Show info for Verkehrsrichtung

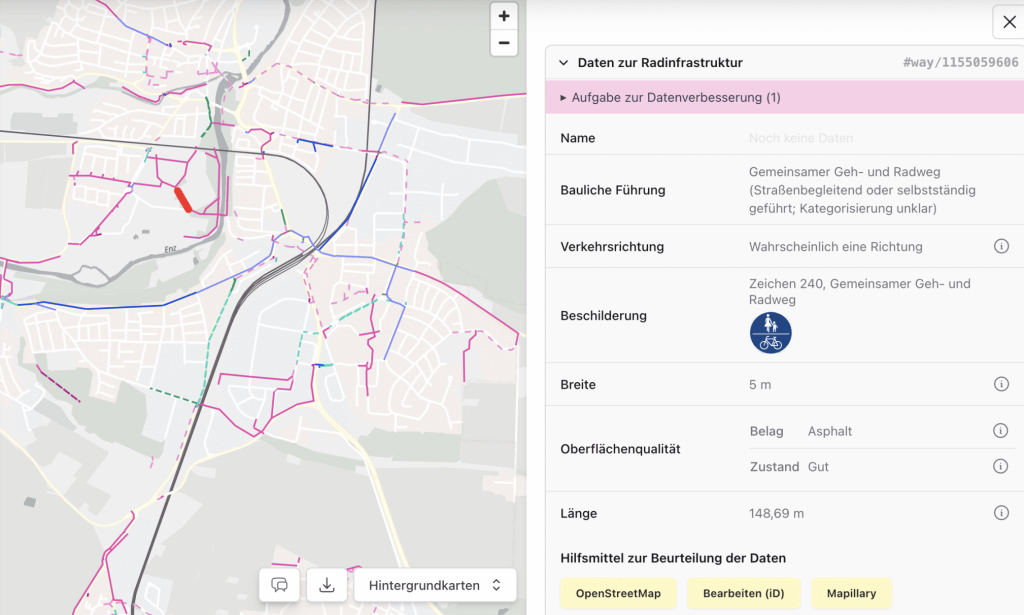[x=1001, y=246]
